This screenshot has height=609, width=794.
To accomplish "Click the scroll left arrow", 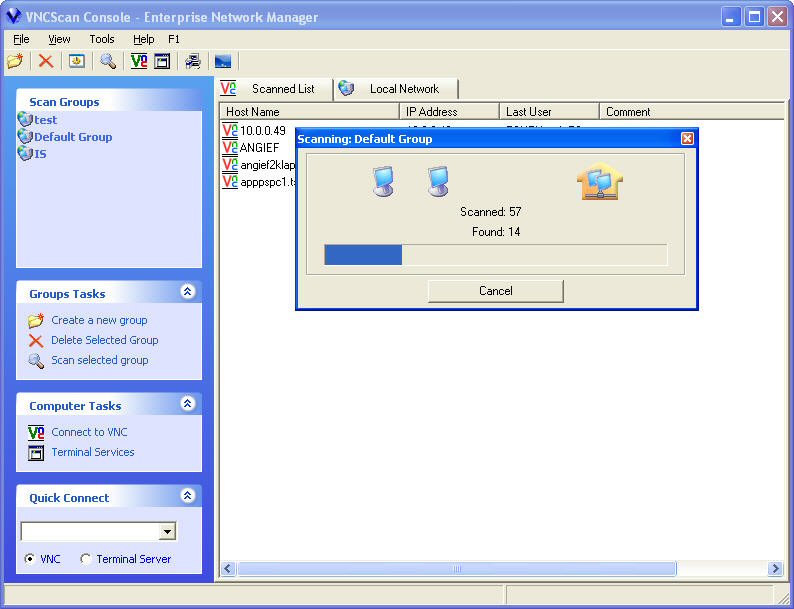I will click(x=228, y=569).
